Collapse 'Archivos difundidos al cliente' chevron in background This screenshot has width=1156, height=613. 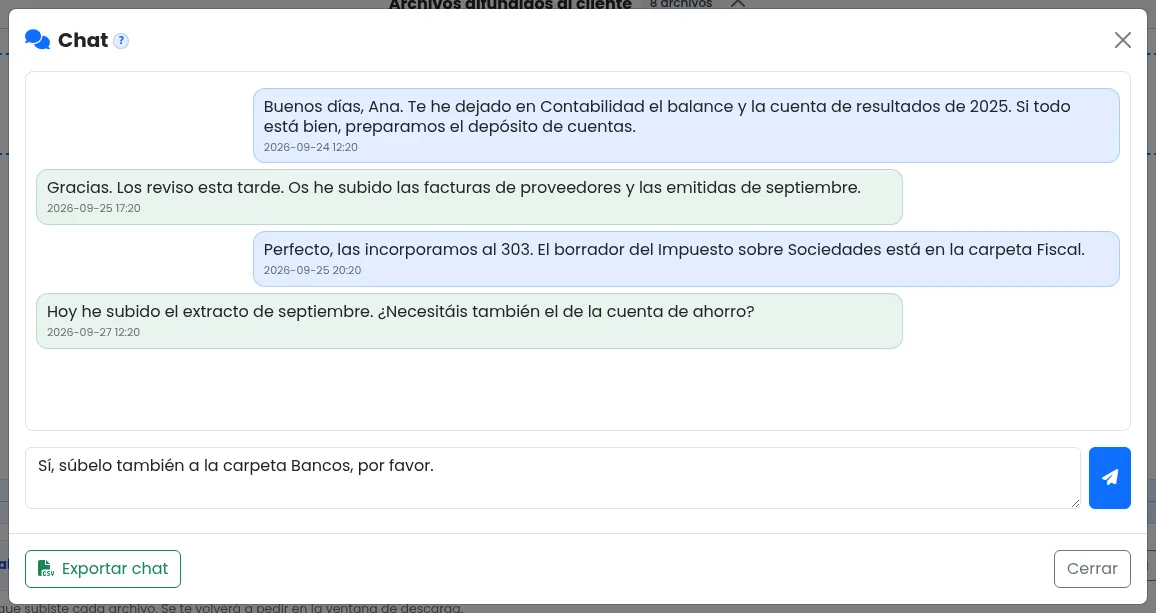tap(737, 4)
